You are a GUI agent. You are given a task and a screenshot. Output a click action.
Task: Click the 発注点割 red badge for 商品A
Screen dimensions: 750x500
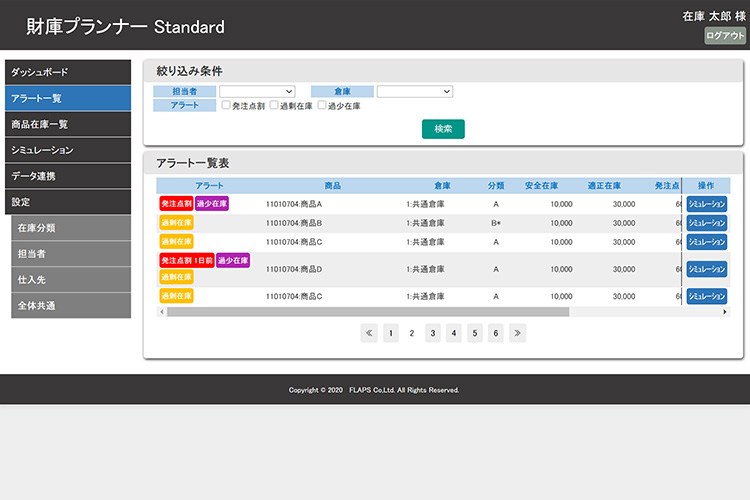(176, 204)
